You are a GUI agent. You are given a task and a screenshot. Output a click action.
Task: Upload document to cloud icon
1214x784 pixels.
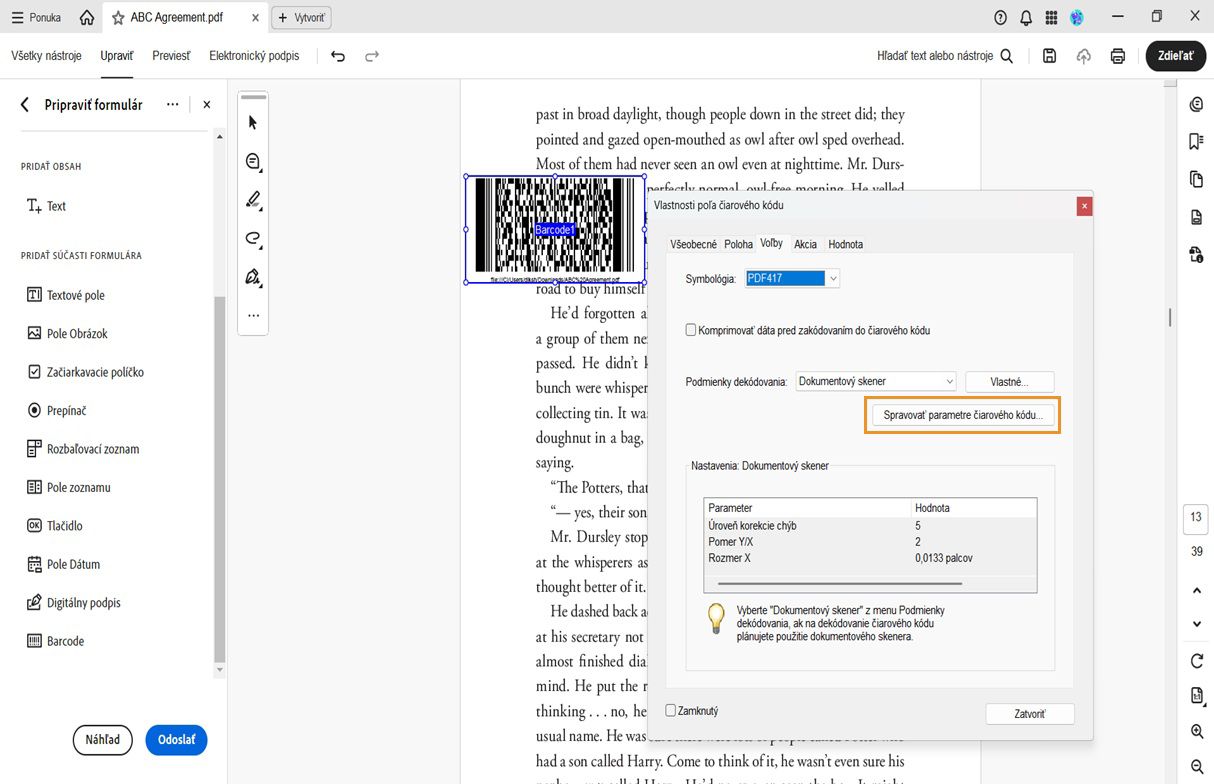tap(1083, 56)
